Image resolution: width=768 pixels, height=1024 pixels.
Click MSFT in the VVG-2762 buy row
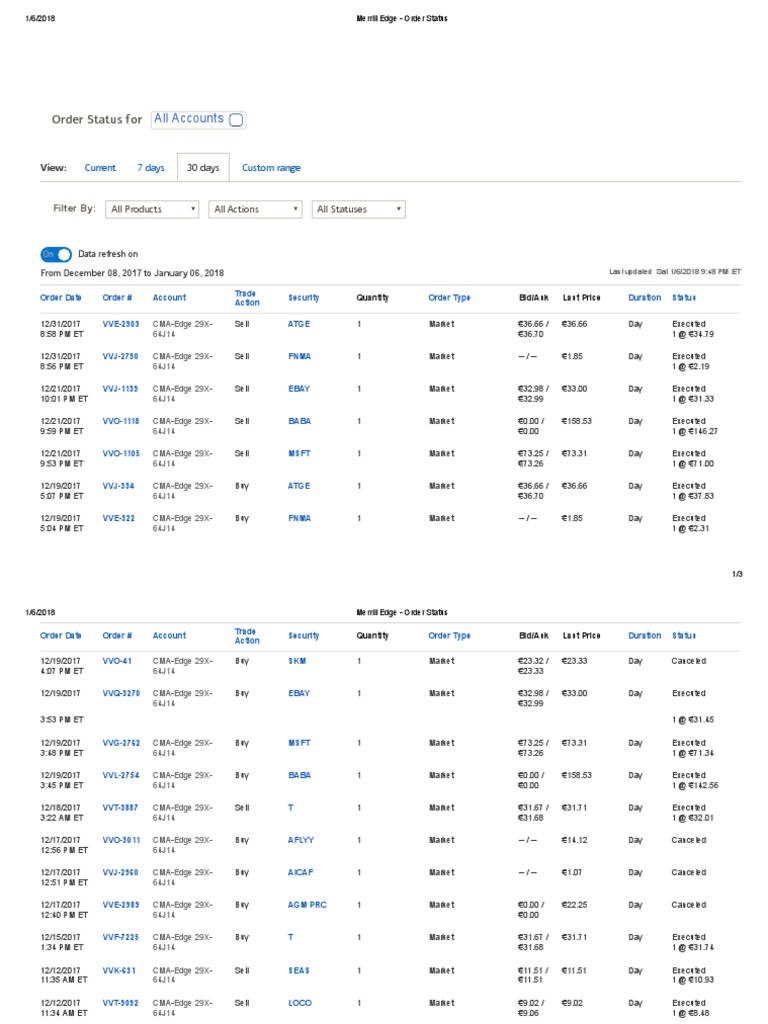click(300, 743)
